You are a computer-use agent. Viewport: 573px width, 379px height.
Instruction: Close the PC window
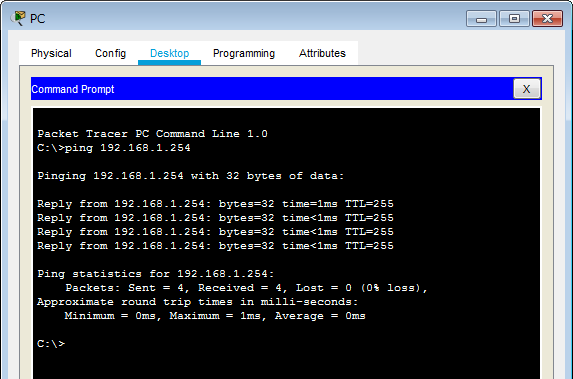pyautogui.click(x=547, y=19)
